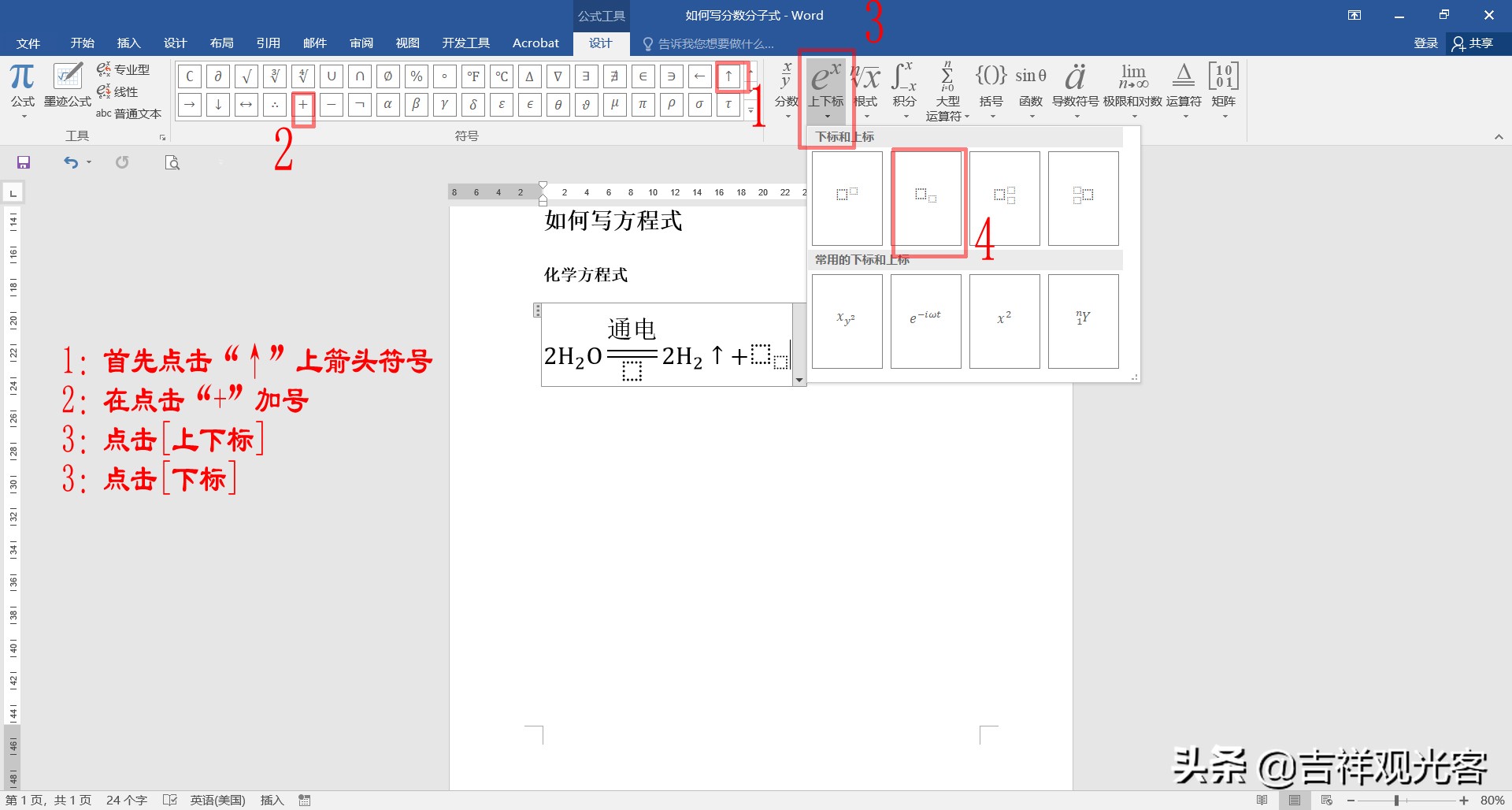Toggle abc 普通文本 (Normal Text) mode
The height and width of the screenshot is (810, 1512).
pyautogui.click(x=130, y=113)
